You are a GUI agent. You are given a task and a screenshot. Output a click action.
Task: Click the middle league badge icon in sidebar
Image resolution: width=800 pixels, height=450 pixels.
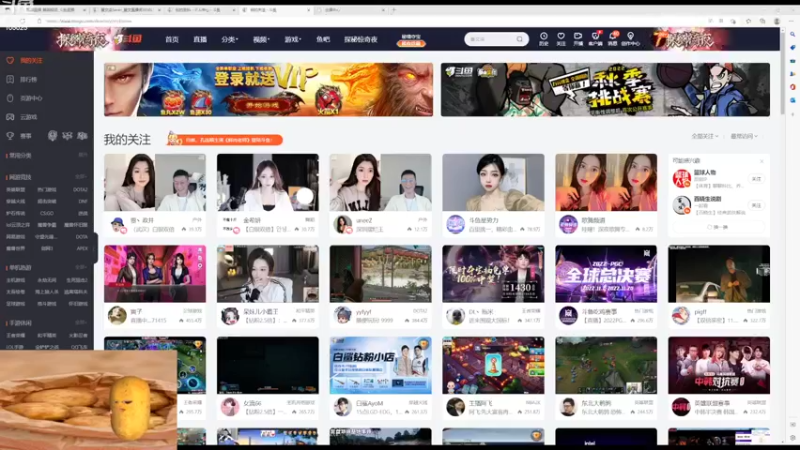[x=67, y=136]
